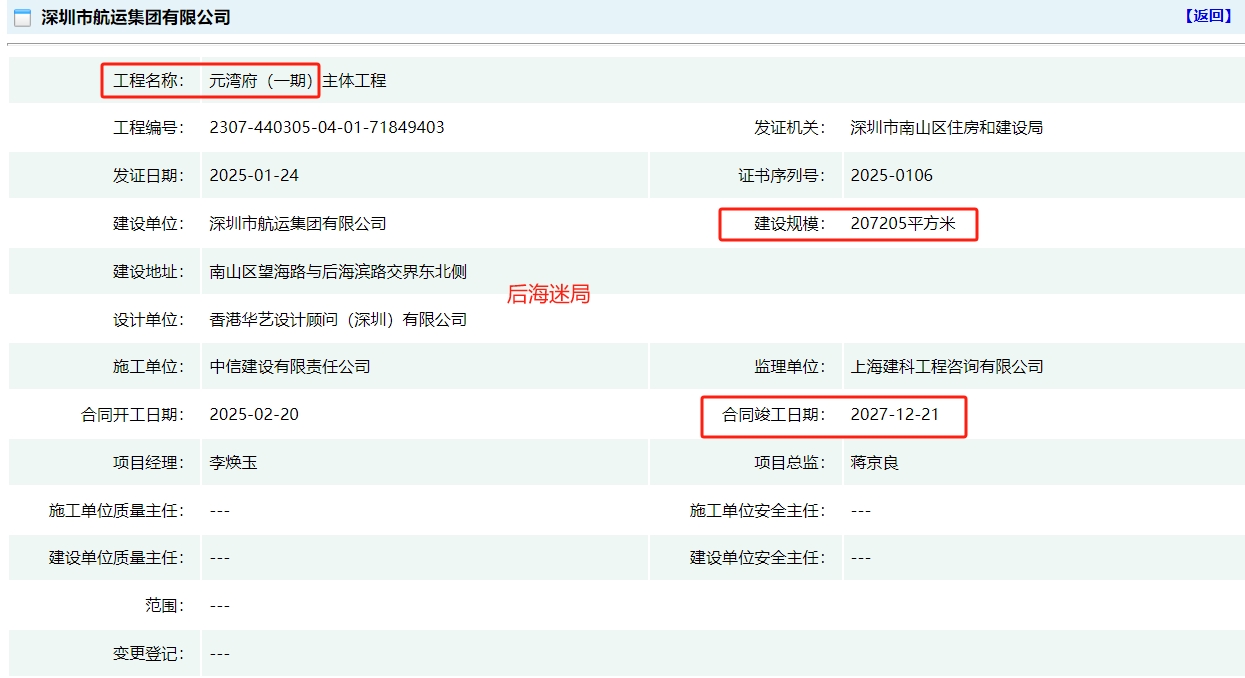Select contractor "中信建设有限责任公司"
The image size is (1245, 678).
[290, 367]
